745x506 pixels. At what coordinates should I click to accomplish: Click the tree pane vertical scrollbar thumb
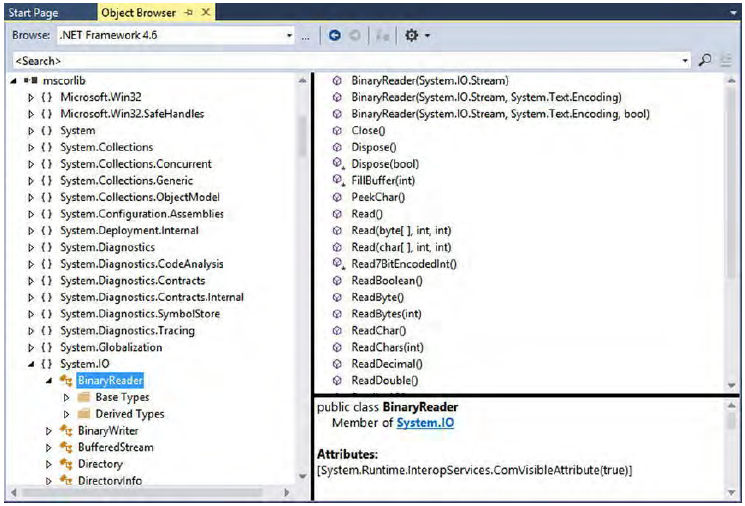coord(303,135)
